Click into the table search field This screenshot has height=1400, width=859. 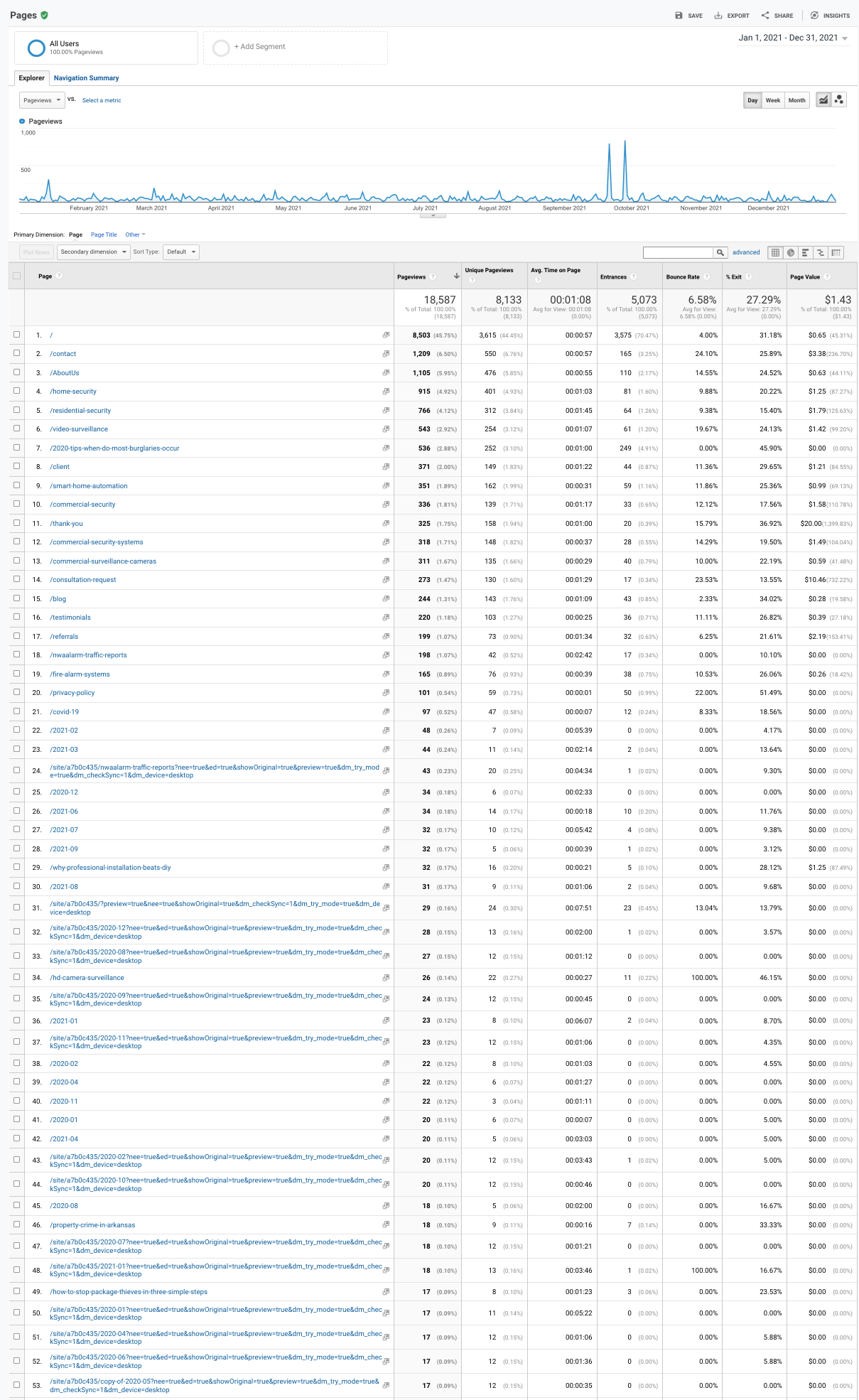(678, 252)
